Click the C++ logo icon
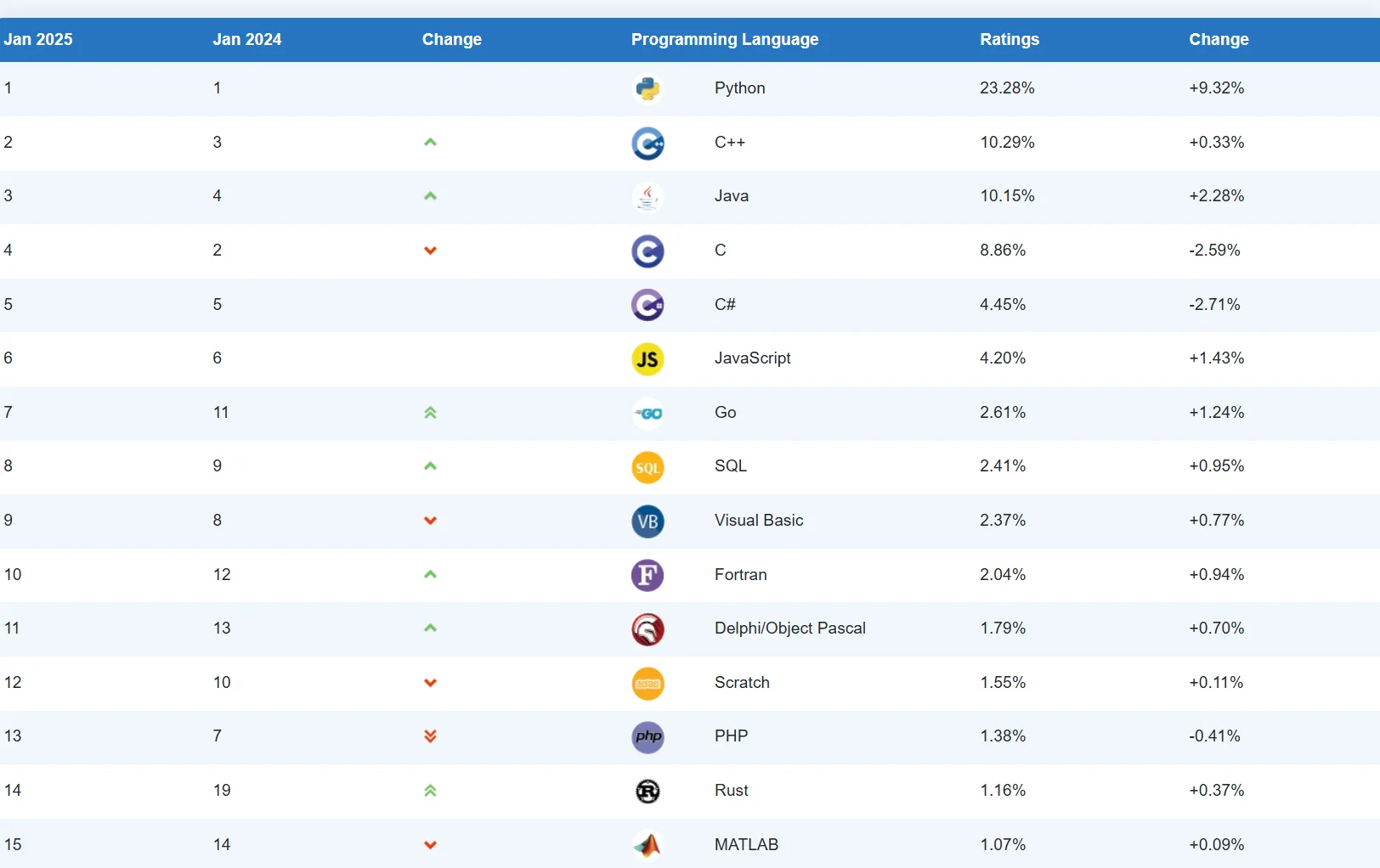Screen dimensions: 1380x868 648,144
